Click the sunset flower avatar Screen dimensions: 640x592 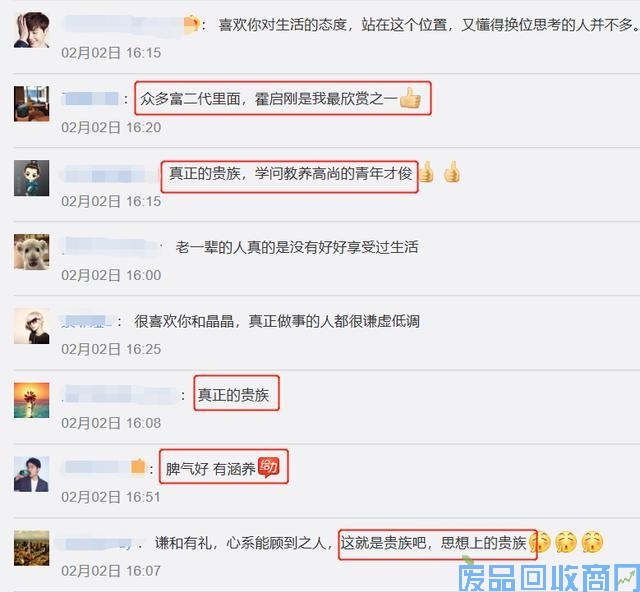pyautogui.click(x=31, y=400)
